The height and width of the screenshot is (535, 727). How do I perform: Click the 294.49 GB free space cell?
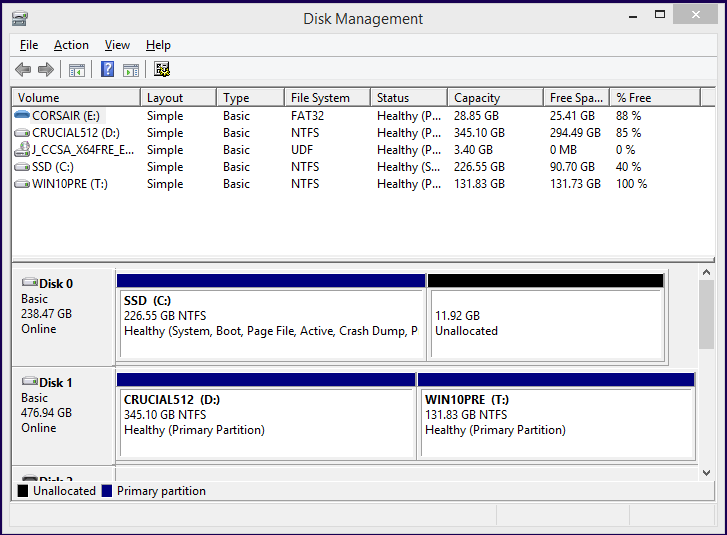pos(575,133)
